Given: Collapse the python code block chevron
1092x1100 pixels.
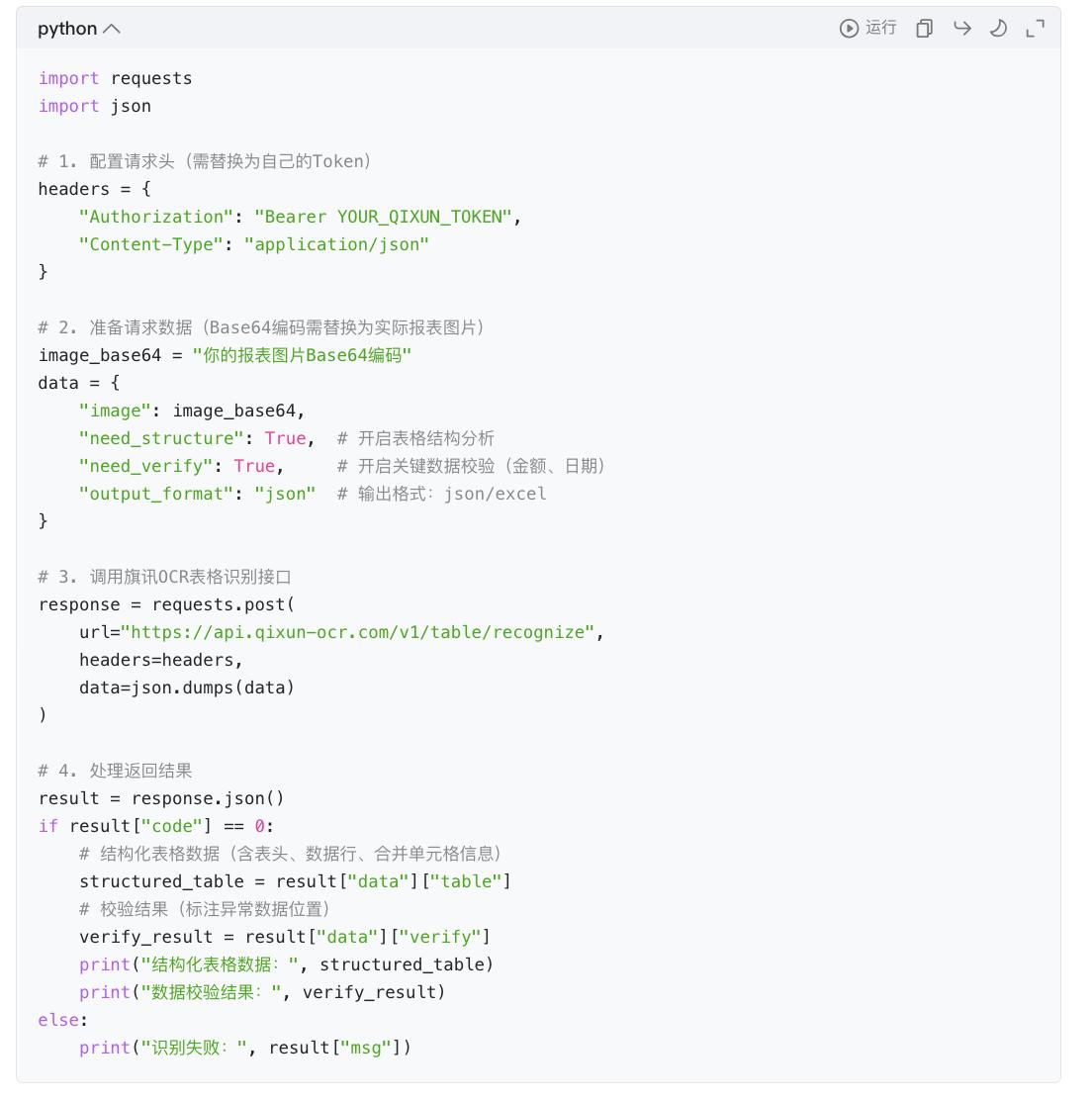Looking at the screenshot, I should tap(112, 29).
